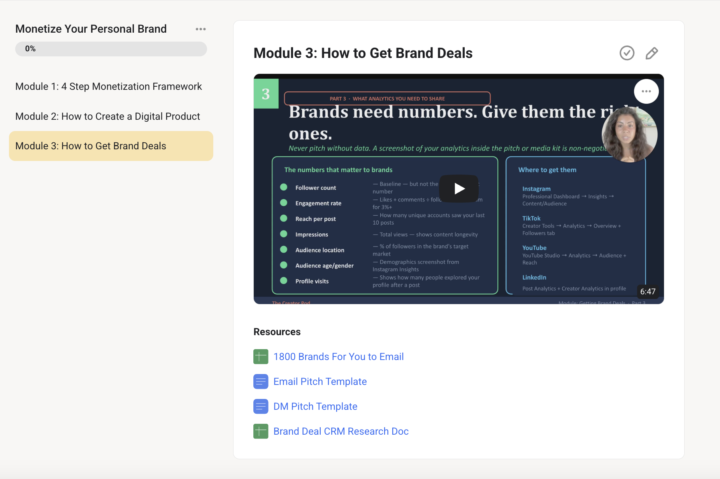
Task: Open the Brand Deal CRM Research Doc link
Action: (x=341, y=431)
